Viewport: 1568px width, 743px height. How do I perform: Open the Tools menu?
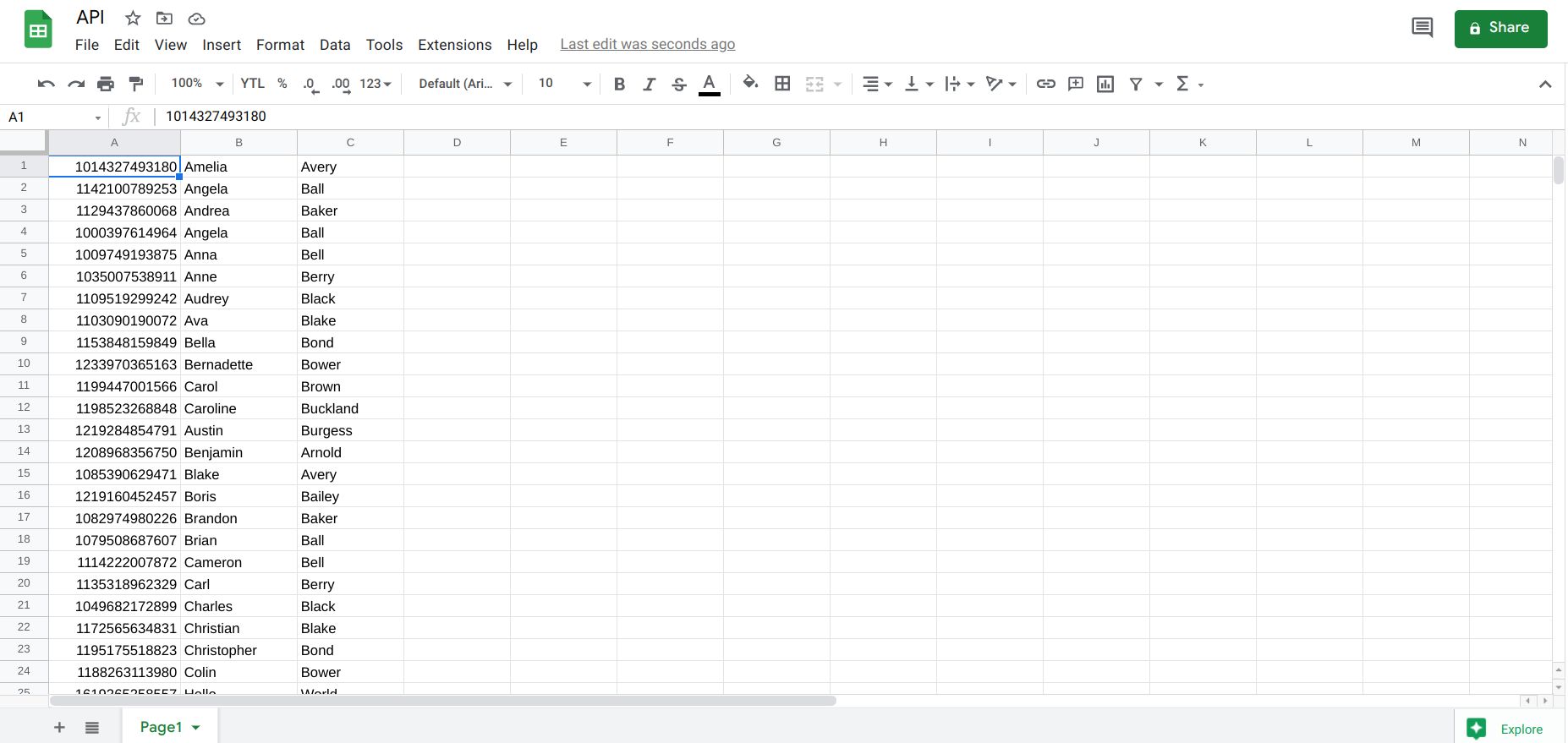[384, 45]
